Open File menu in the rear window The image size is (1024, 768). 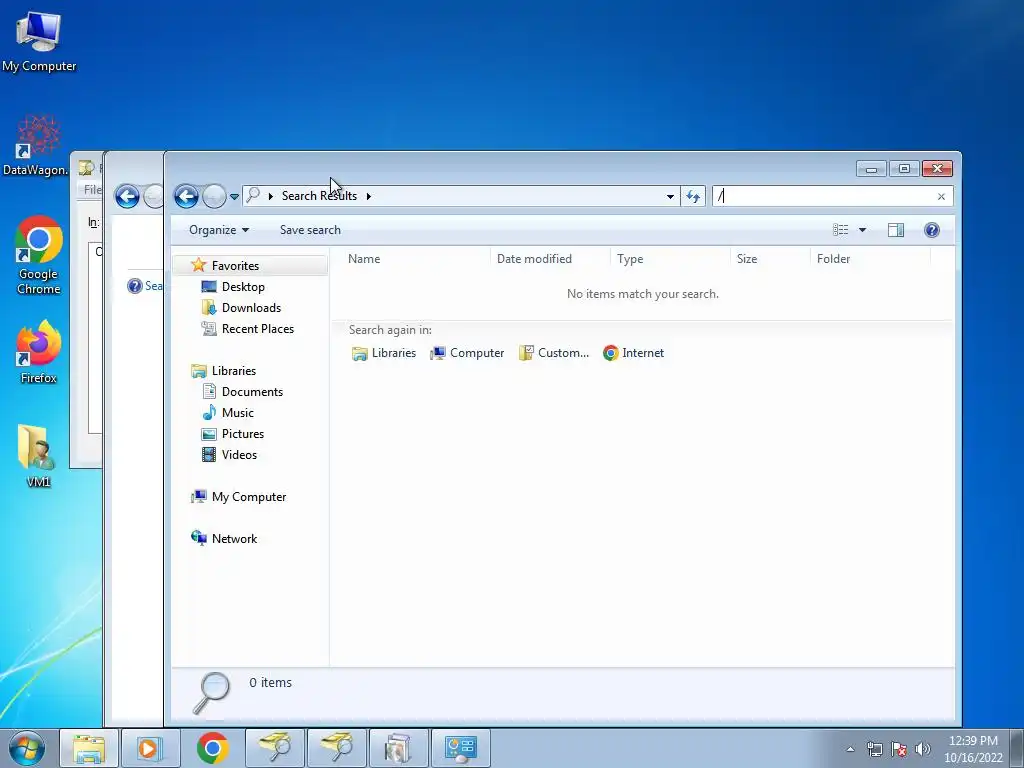point(92,189)
